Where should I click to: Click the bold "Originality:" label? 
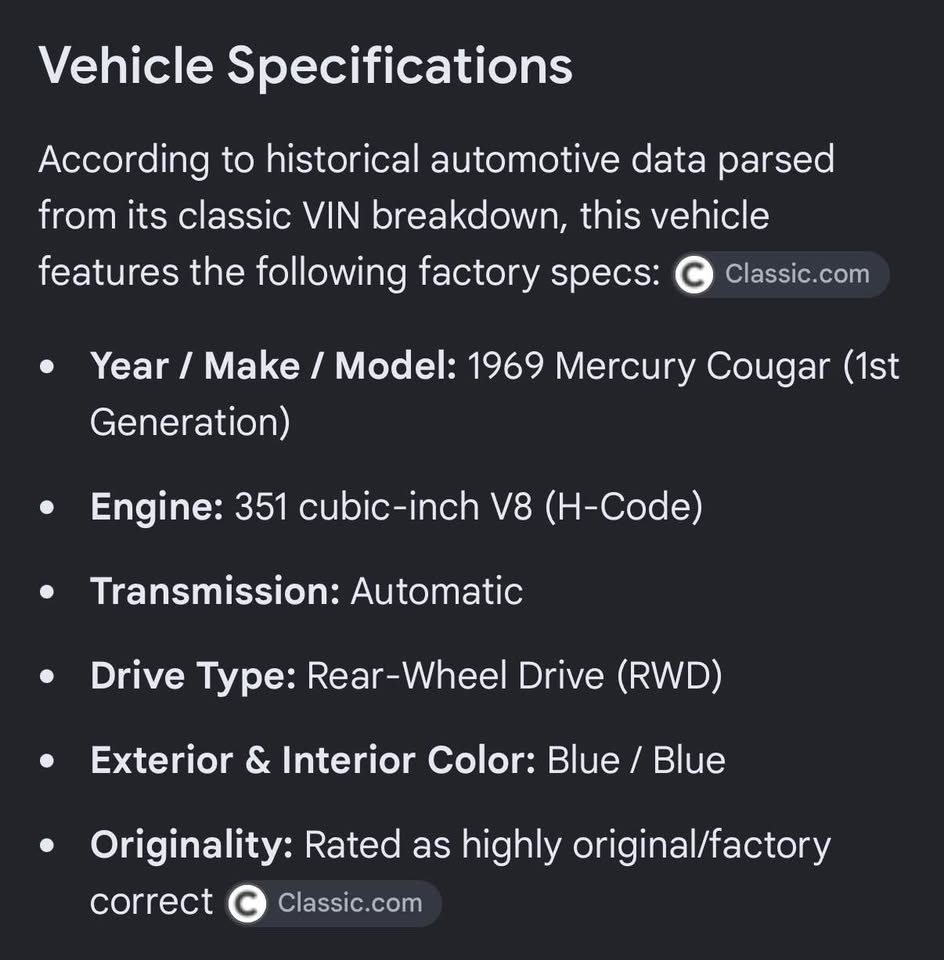192,845
